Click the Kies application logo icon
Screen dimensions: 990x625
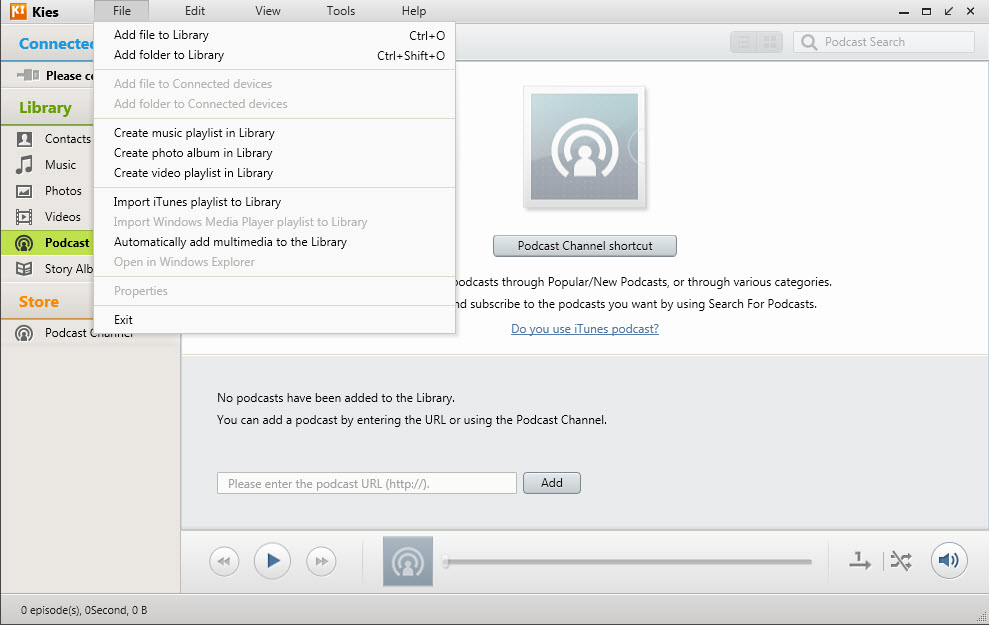click(x=18, y=11)
